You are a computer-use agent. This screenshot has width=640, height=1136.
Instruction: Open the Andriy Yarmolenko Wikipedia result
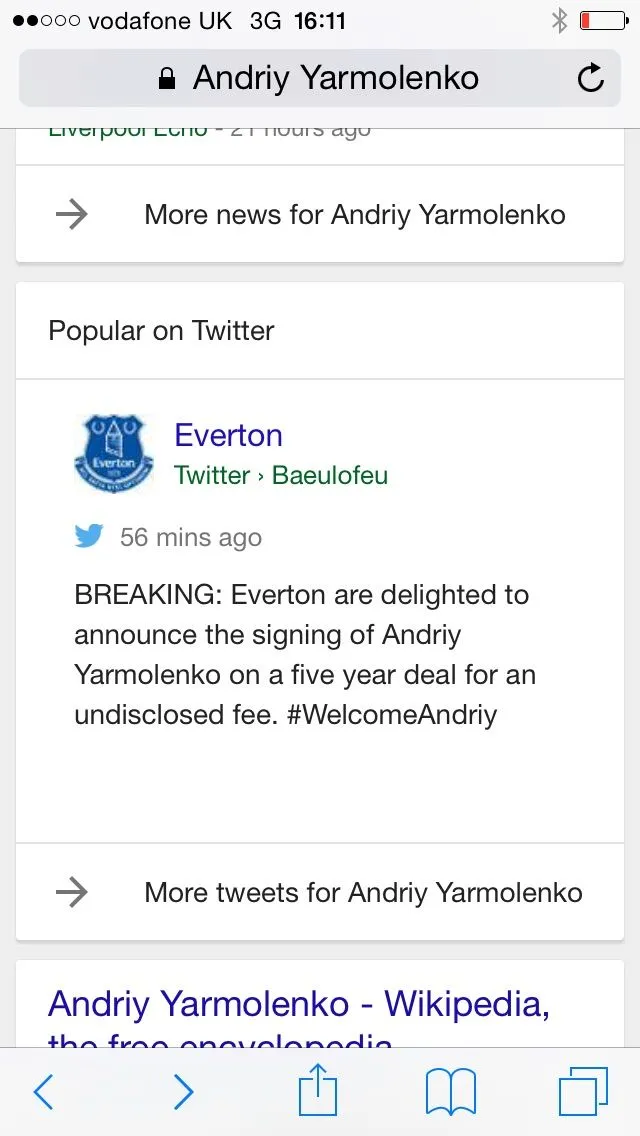(x=299, y=1005)
